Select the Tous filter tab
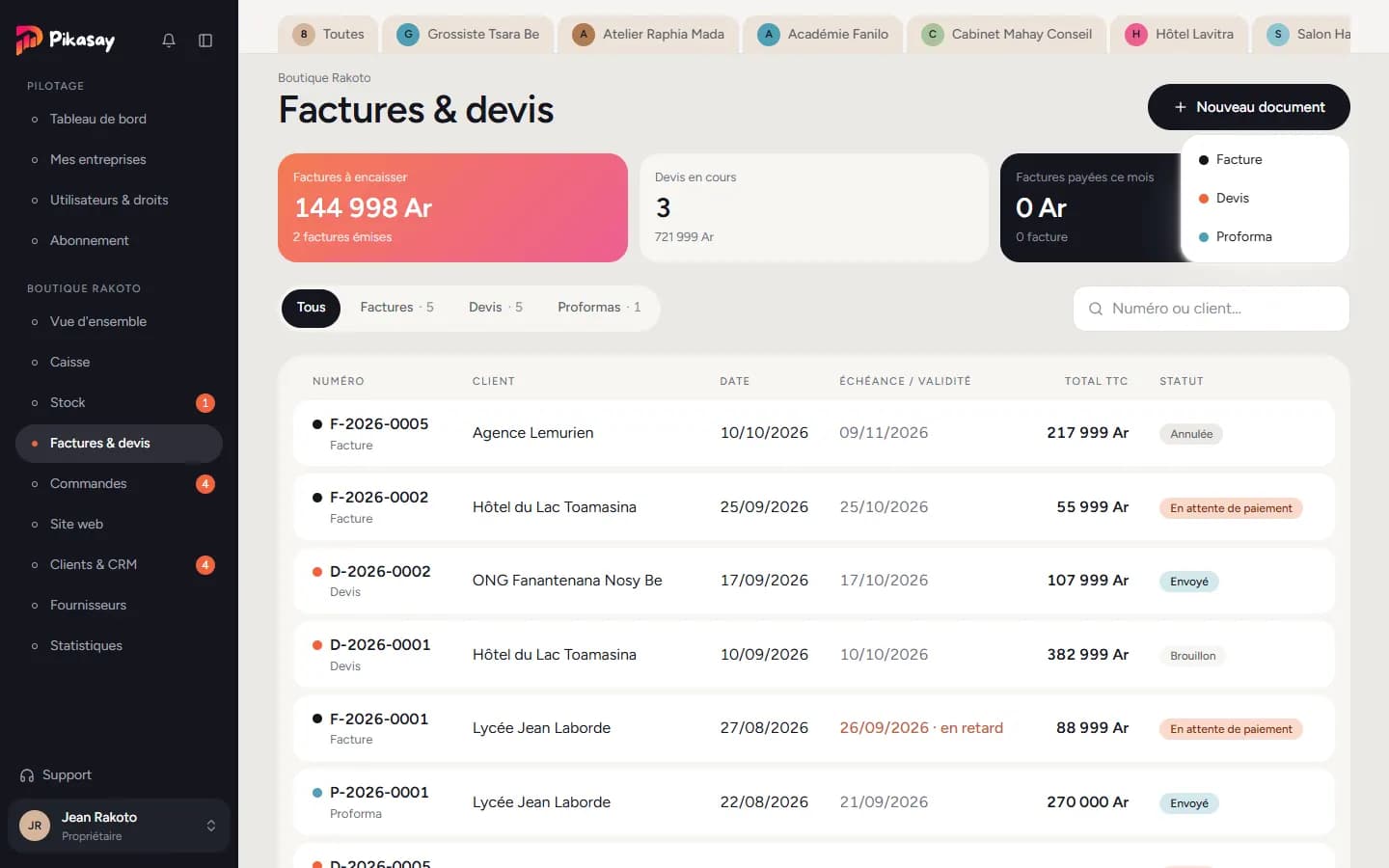This screenshot has height=868, width=1389. click(311, 308)
